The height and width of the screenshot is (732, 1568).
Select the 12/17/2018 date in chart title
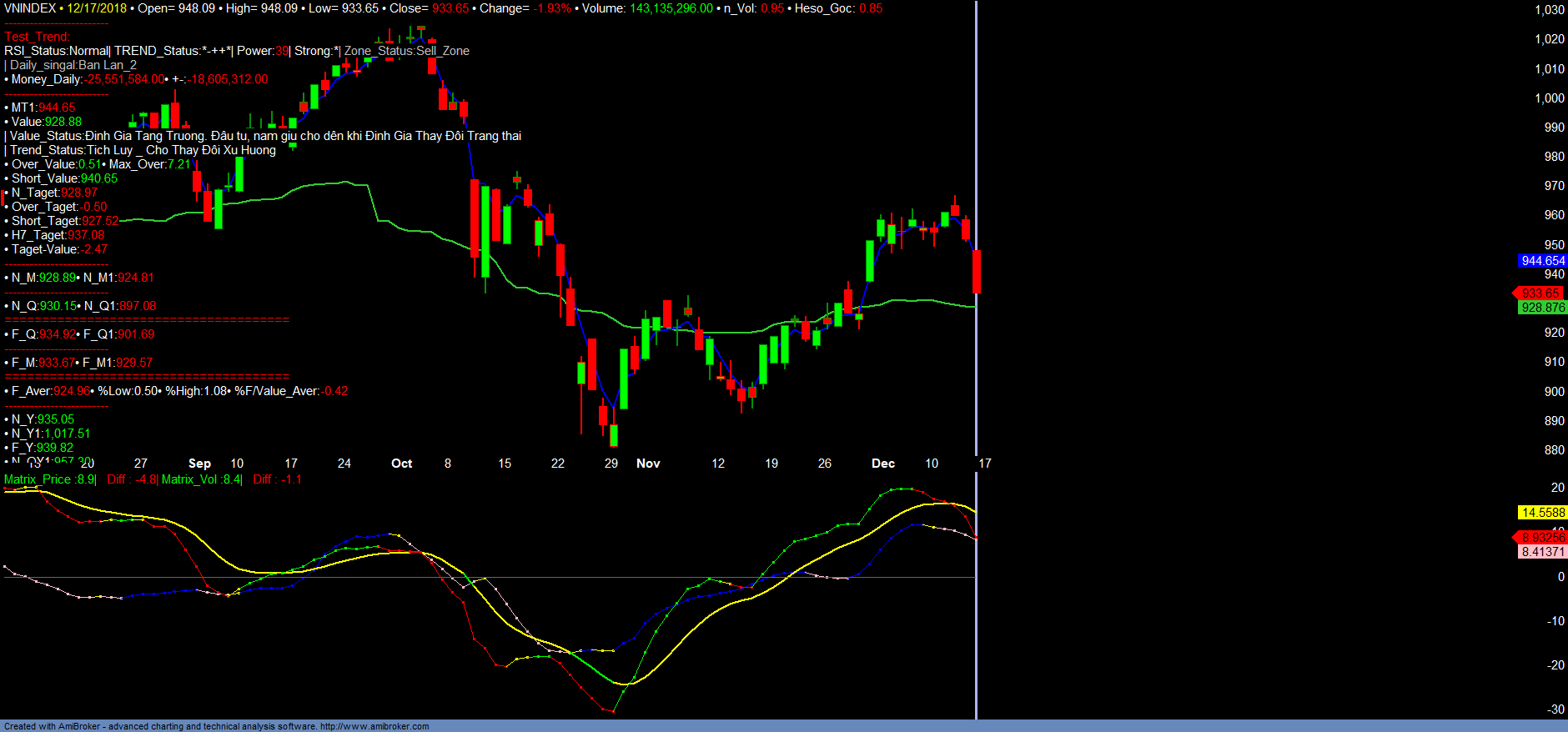pyautogui.click(x=97, y=8)
